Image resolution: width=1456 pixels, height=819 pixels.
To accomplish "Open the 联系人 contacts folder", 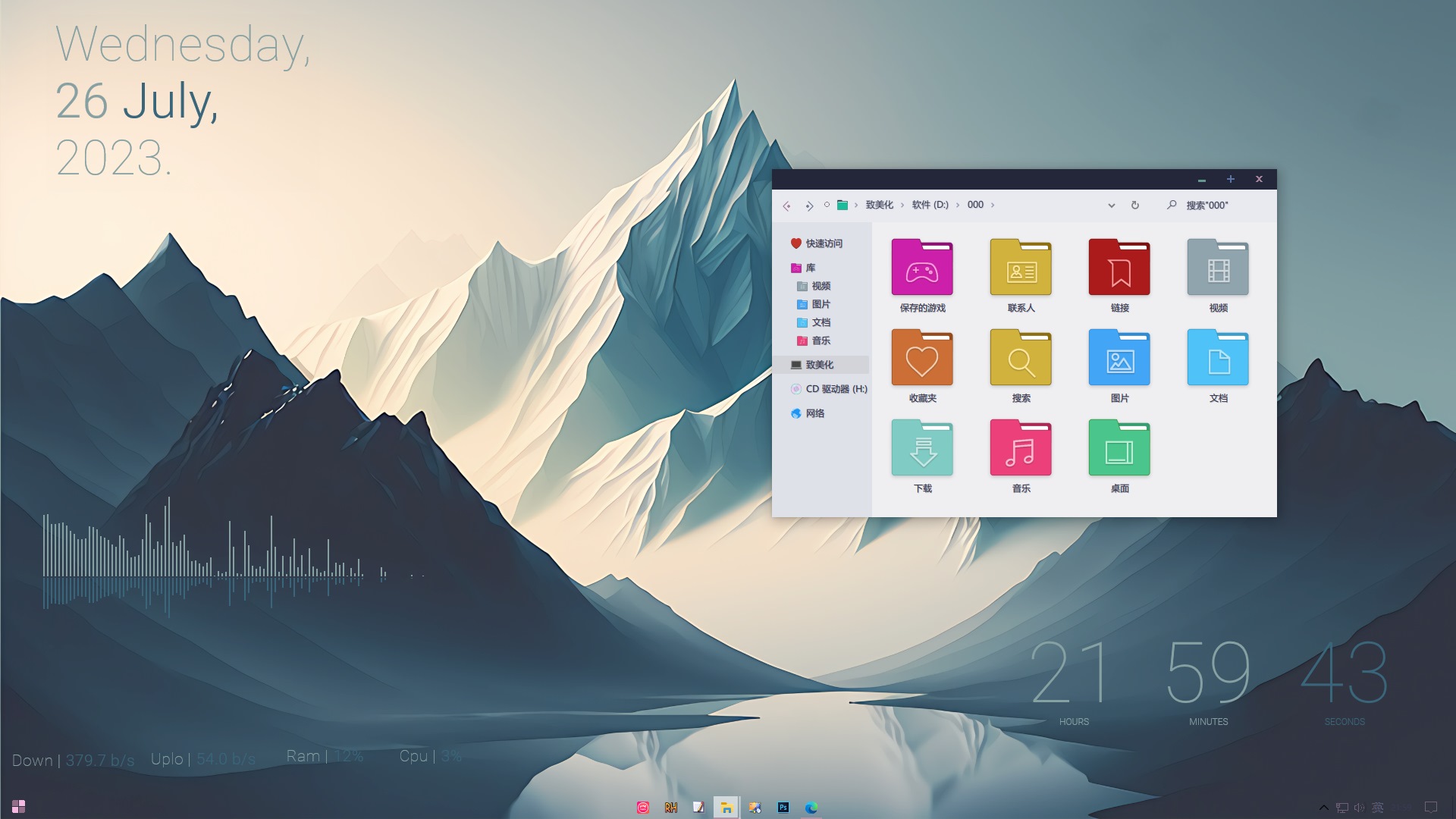I will [1021, 268].
